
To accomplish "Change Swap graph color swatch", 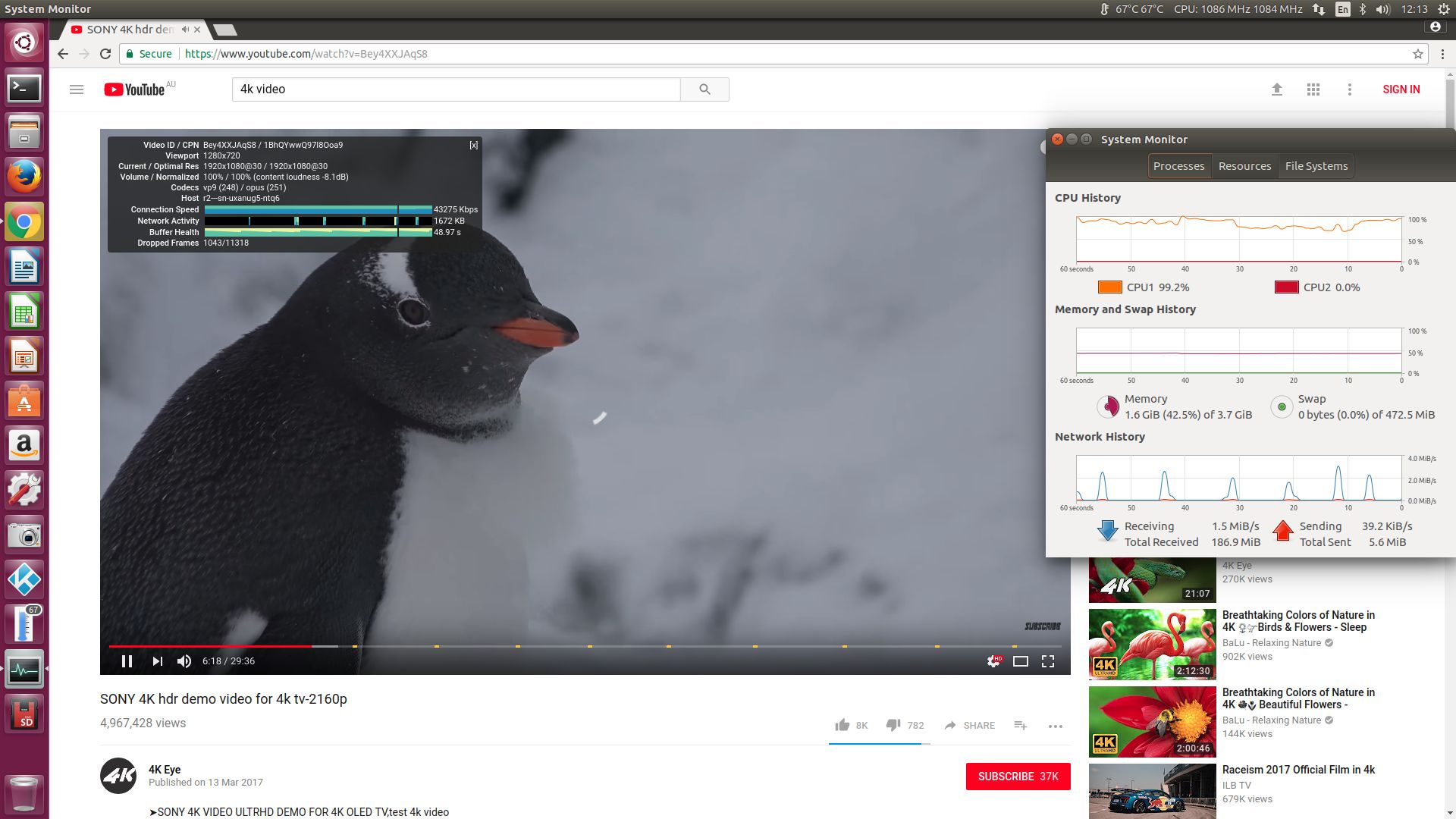I will tap(1282, 406).
